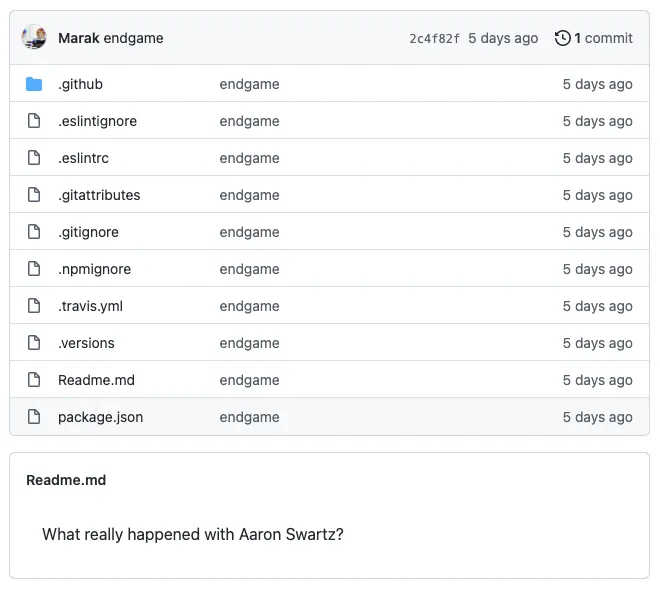Click the .gitignore file icon
Screen dimensions: 660x589
click(x=34, y=232)
